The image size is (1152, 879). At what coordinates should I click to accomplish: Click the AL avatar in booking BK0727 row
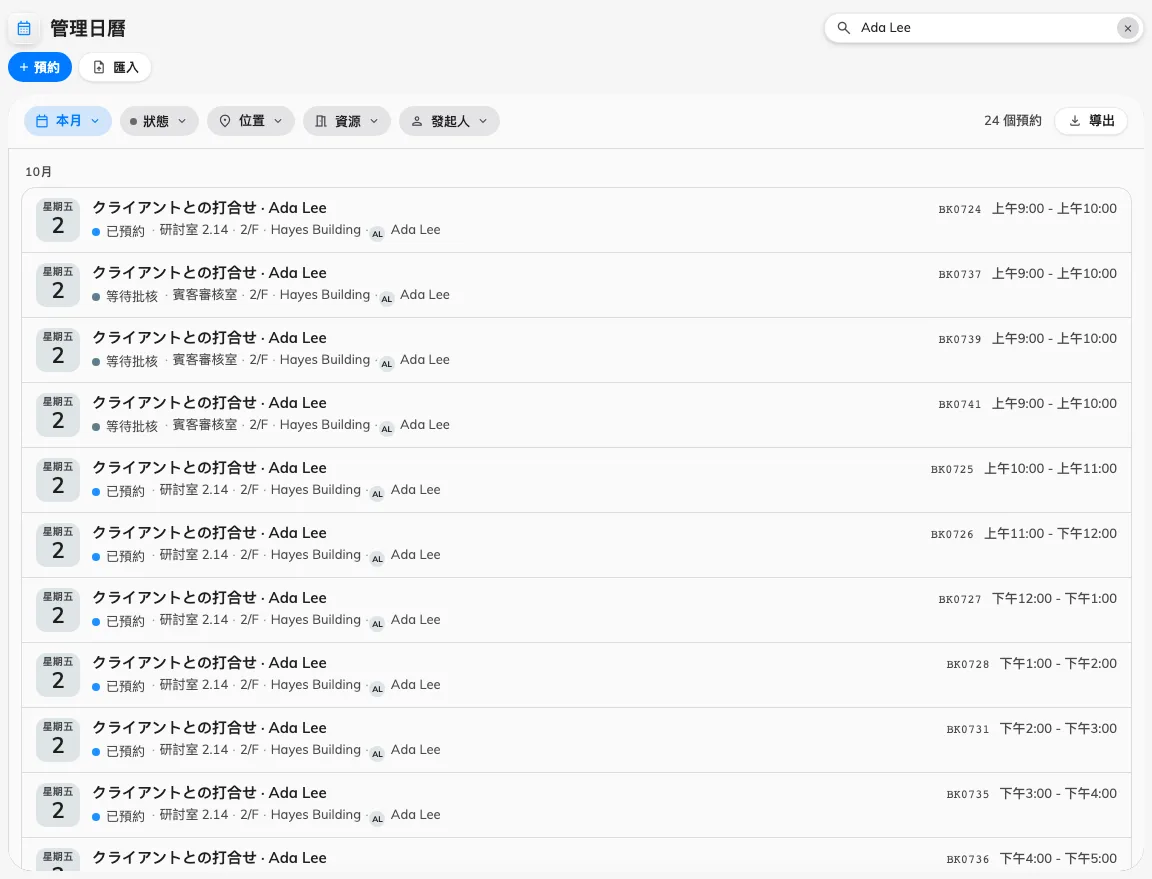coord(377,624)
